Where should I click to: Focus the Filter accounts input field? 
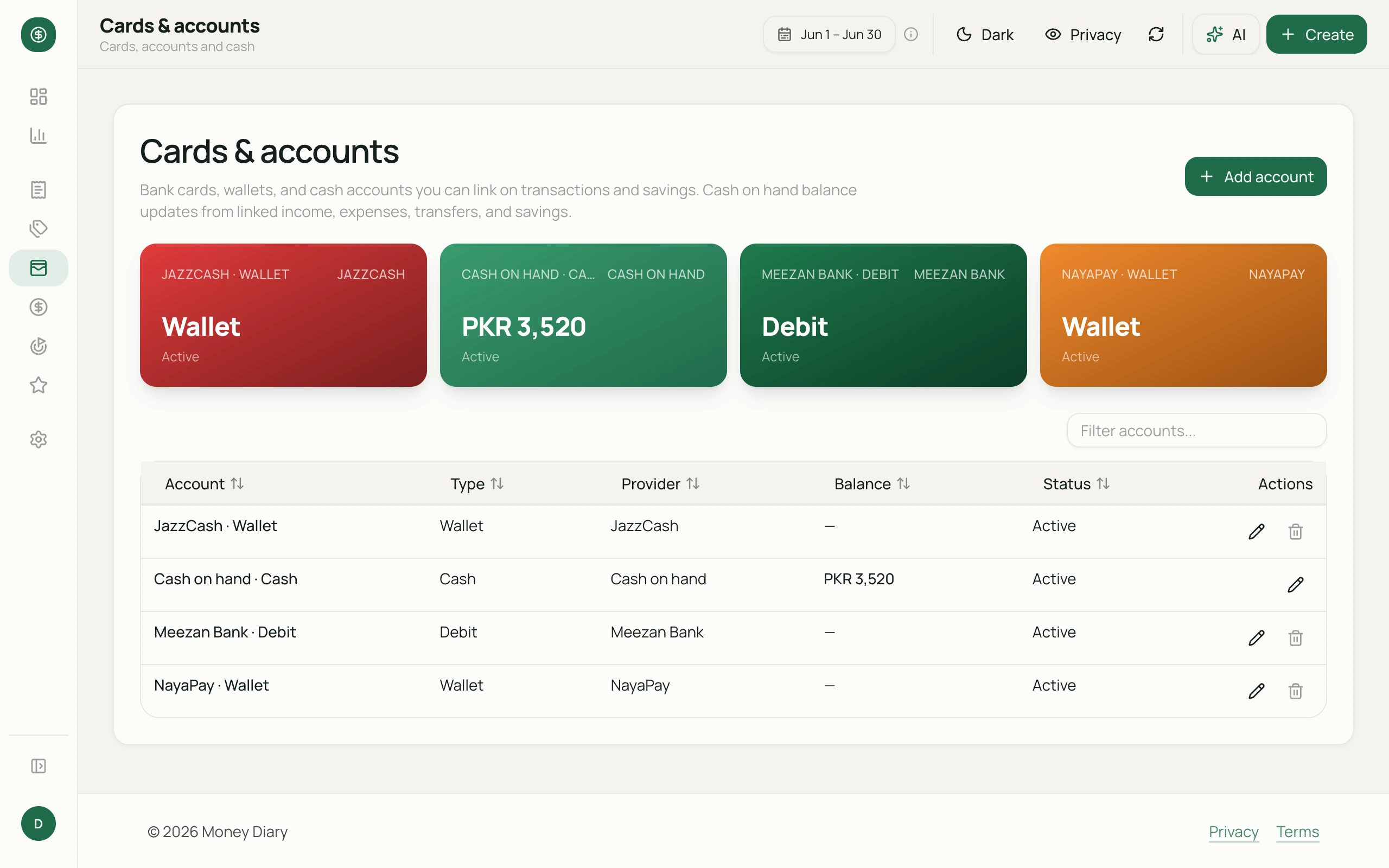point(1196,431)
